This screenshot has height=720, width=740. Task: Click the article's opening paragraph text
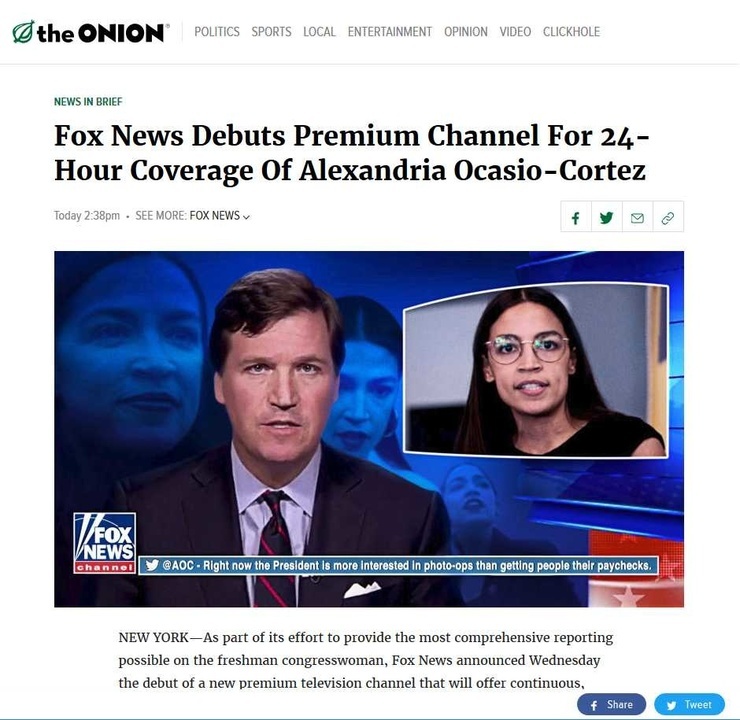pos(366,660)
